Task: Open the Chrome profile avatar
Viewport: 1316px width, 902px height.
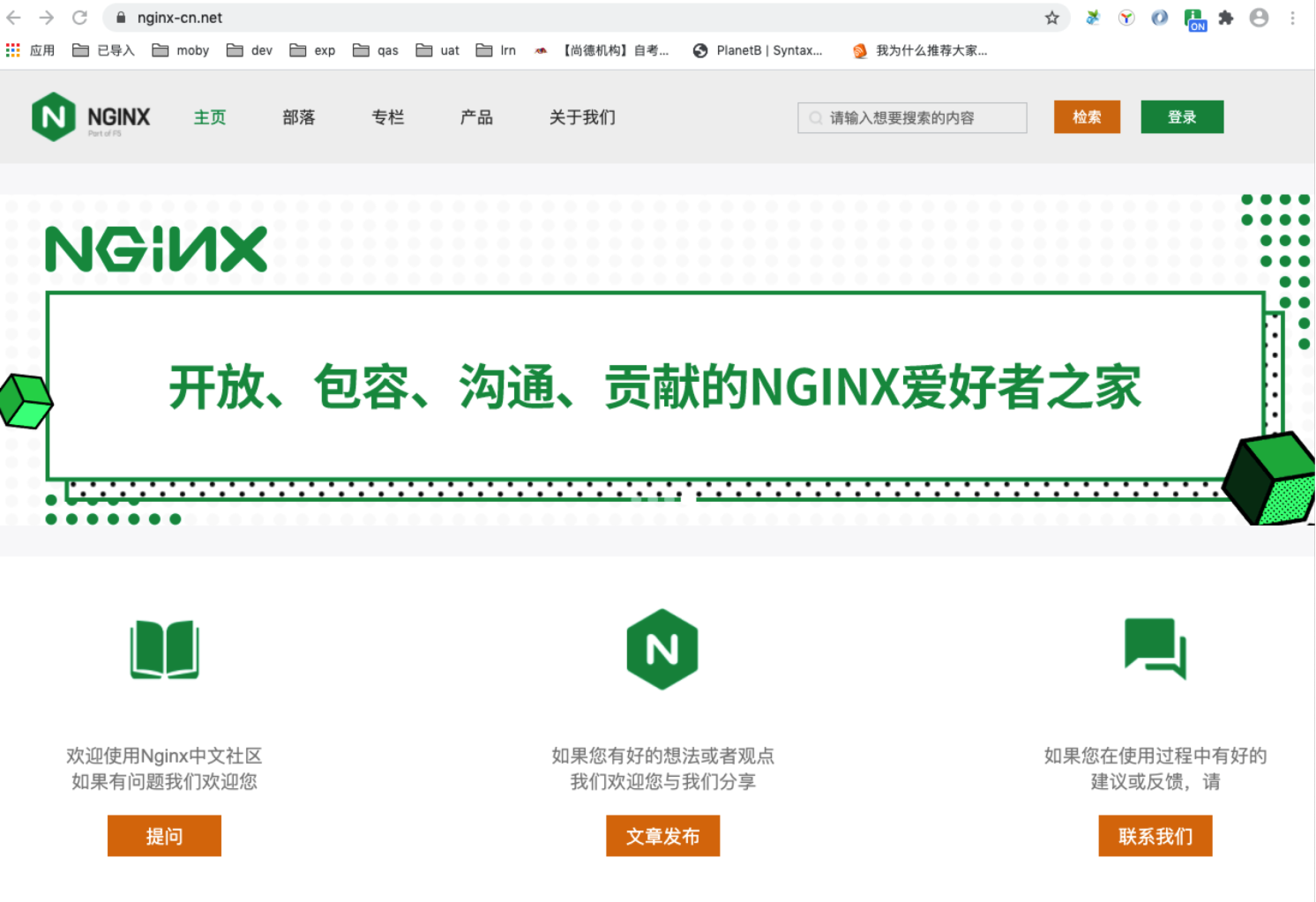Action: tap(1260, 18)
